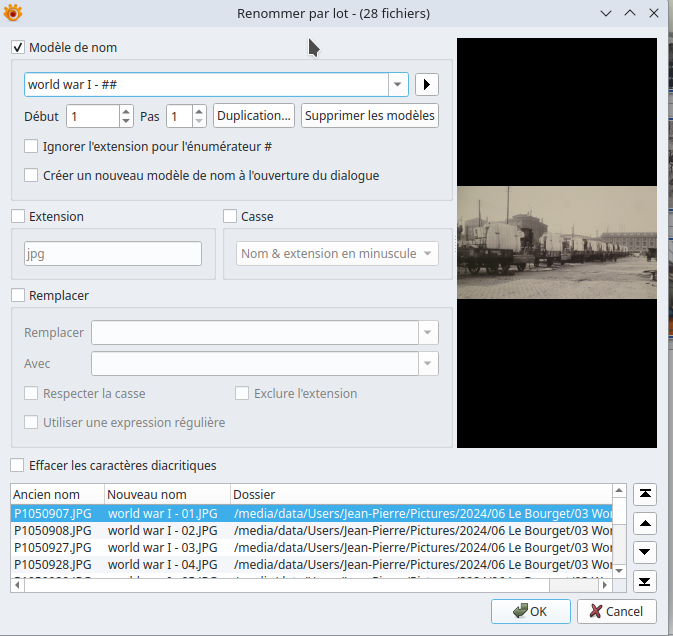Expand the Casse mode dropdown
The image size is (673, 636).
coord(428,254)
